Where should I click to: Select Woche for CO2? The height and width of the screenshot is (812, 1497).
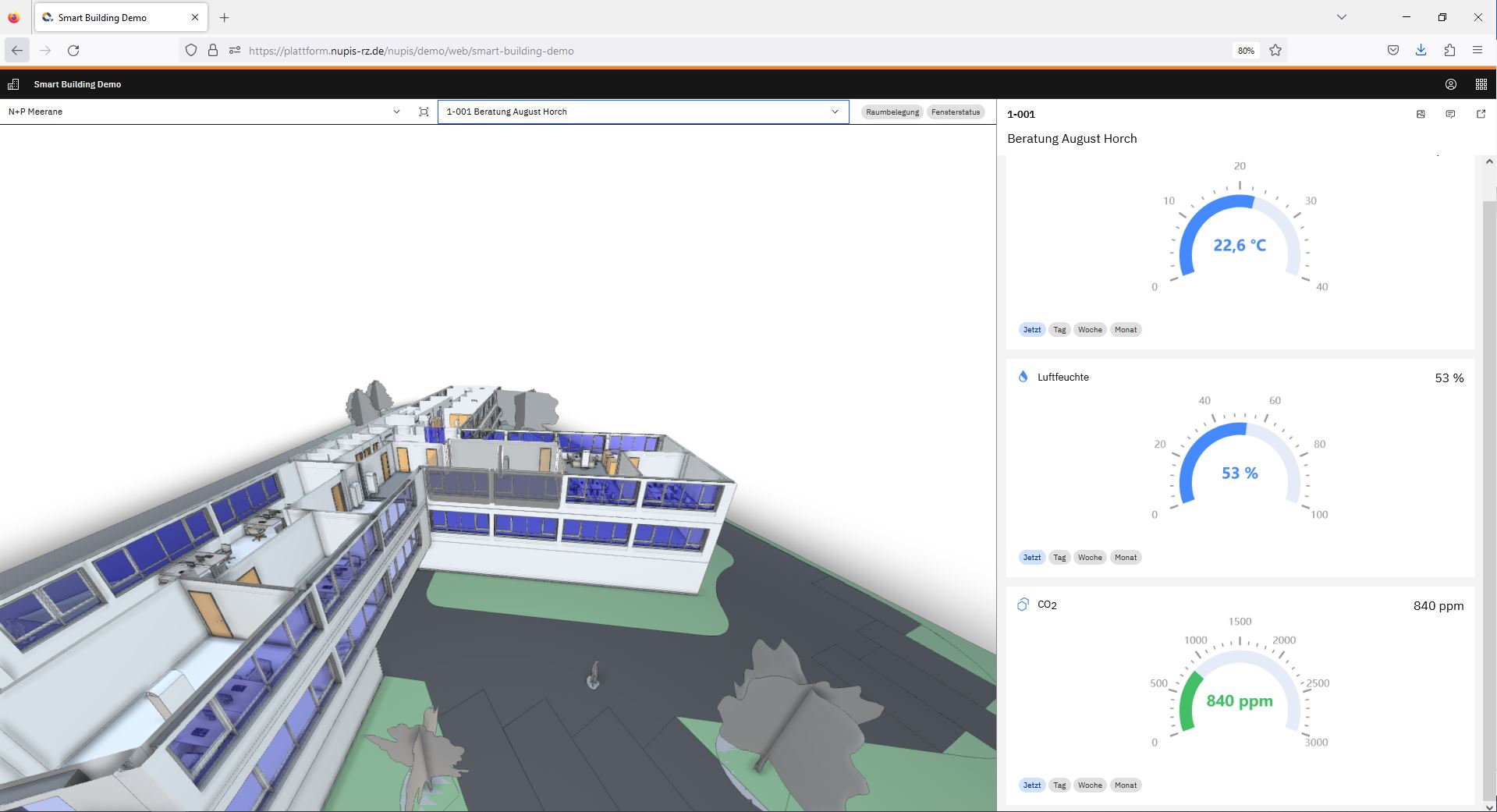pyautogui.click(x=1090, y=785)
